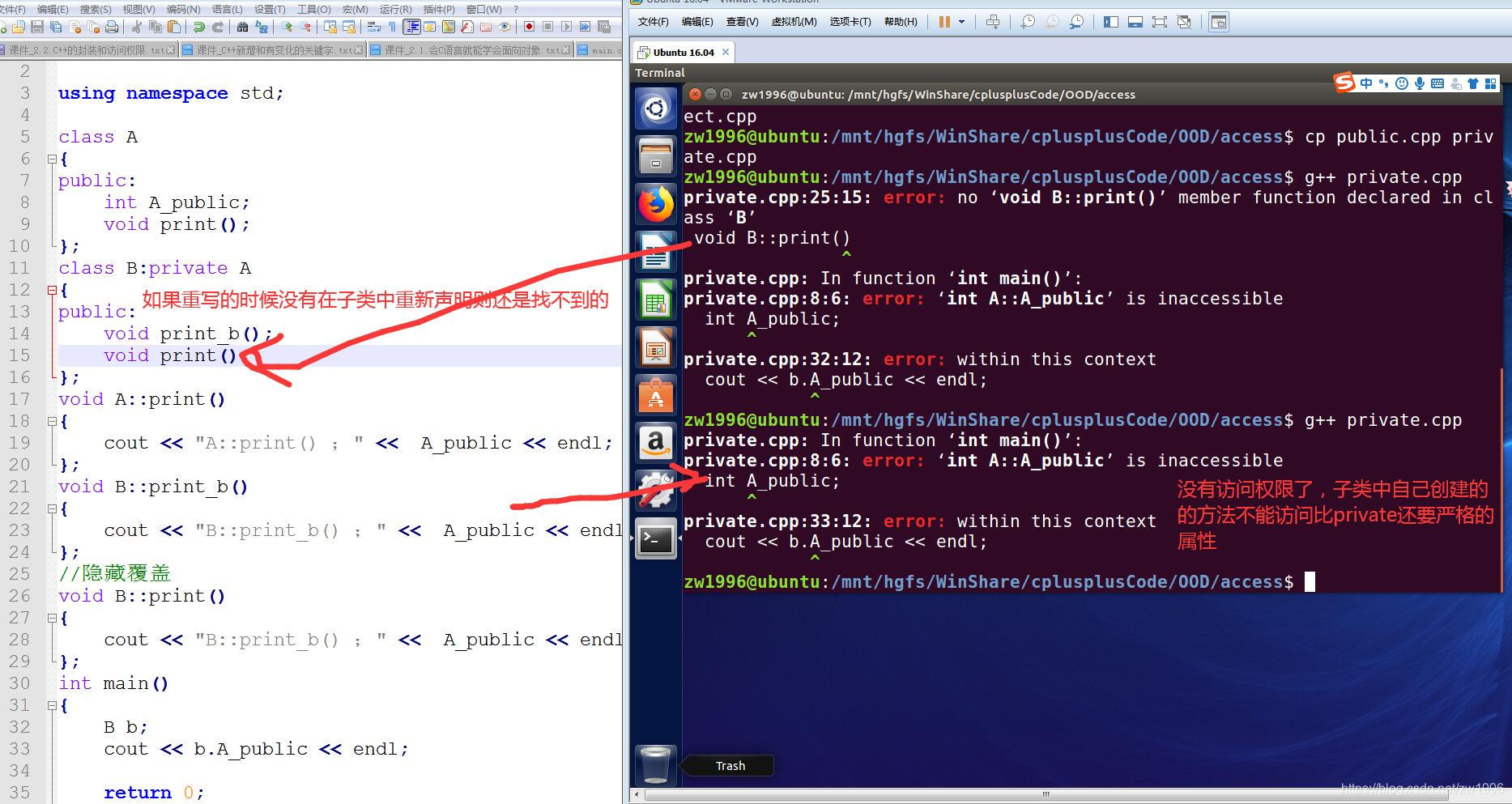1512x804 pixels.
Task: Switch Sogou input between Chinese and English
Action: pos(1366,83)
